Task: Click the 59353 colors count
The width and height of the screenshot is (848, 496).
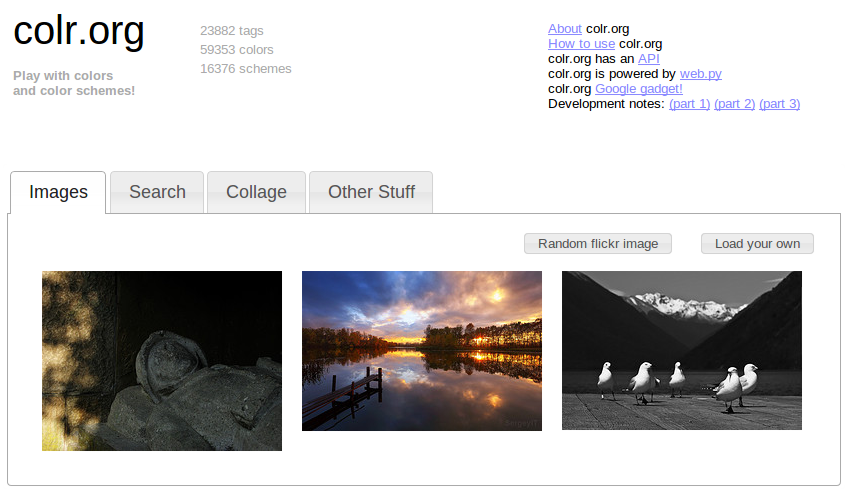Action: point(236,50)
